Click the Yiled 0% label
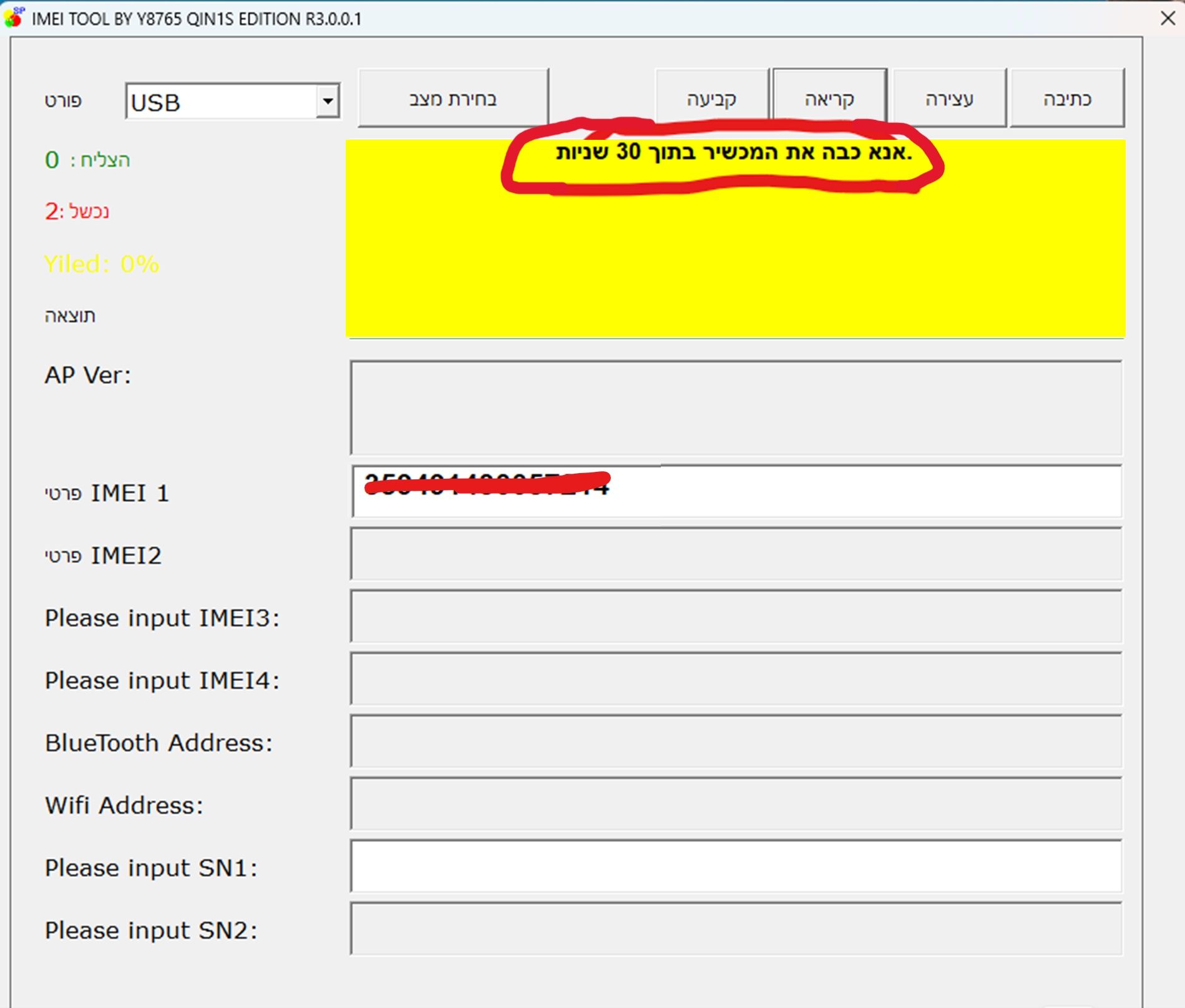The width and height of the screenshot is (1185, 1008). coord(101,264)
